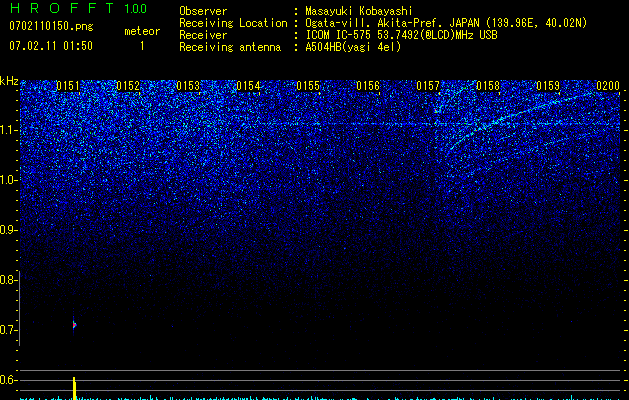This screenshot has width=629, height=400.
Task: Click the 0159 time marker
Action: [x=548, y=86]
